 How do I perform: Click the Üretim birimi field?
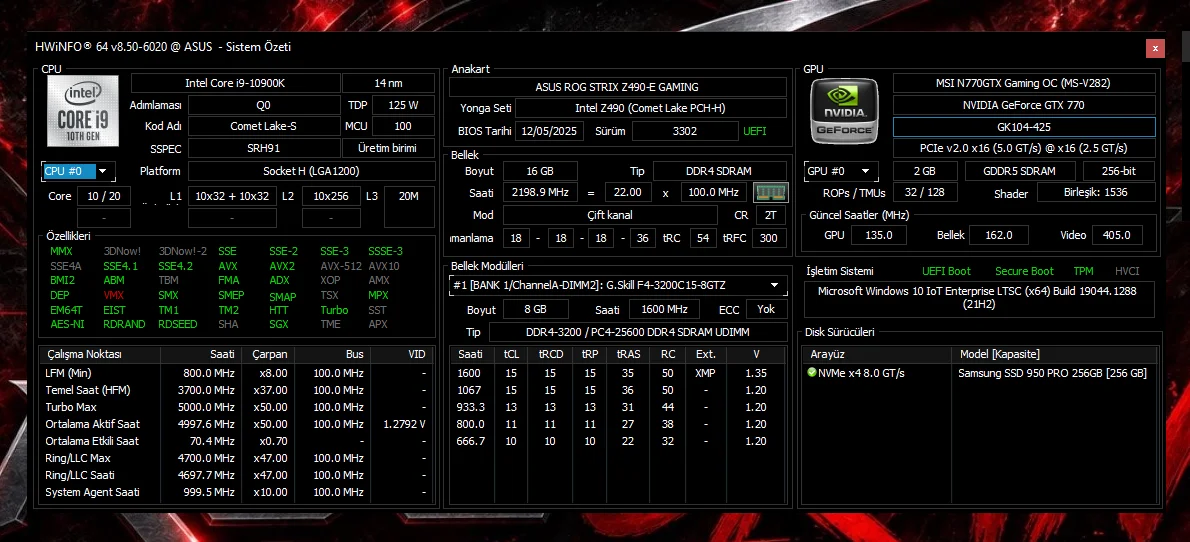tap(390, 148)
